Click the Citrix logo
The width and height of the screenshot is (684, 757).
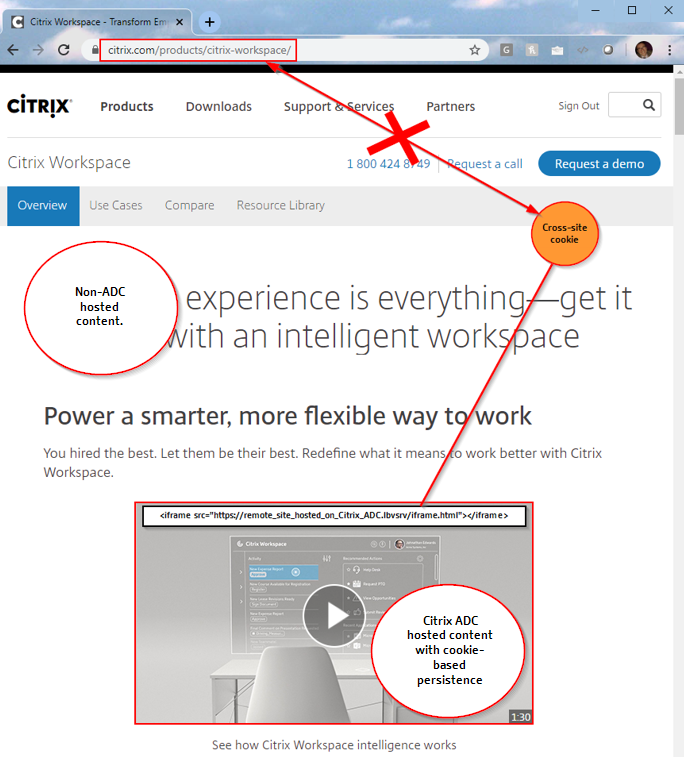pos(40,106)
